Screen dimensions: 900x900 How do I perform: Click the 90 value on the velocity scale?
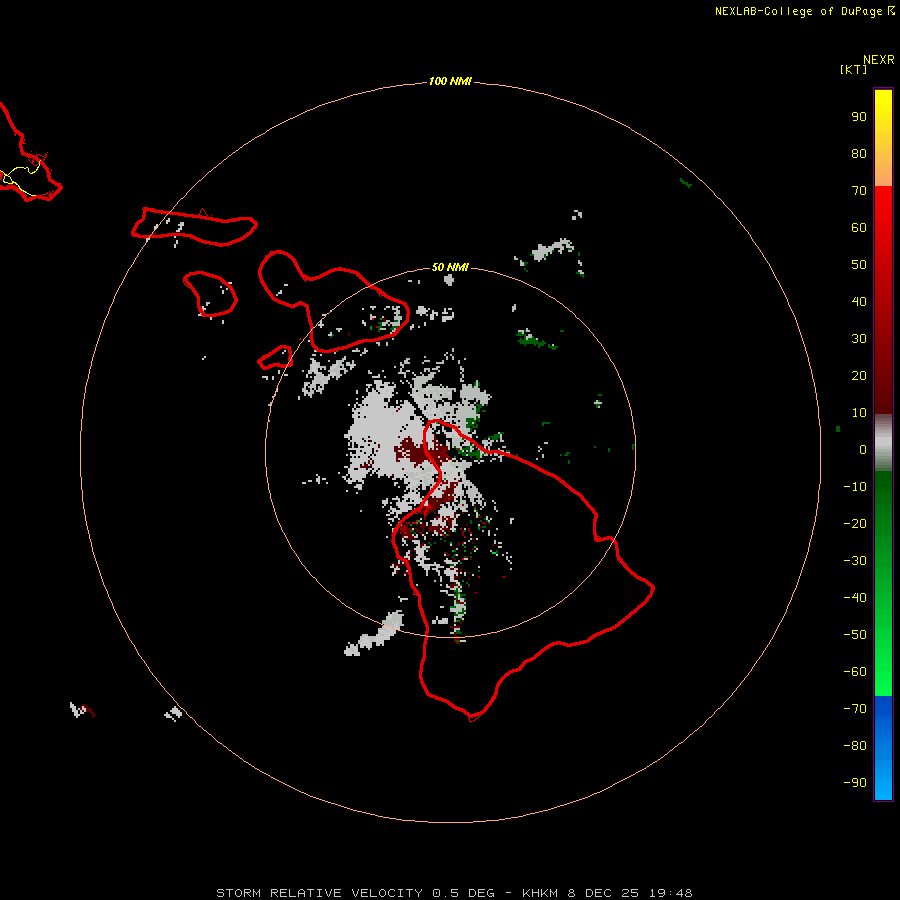[x=859, y=117]
